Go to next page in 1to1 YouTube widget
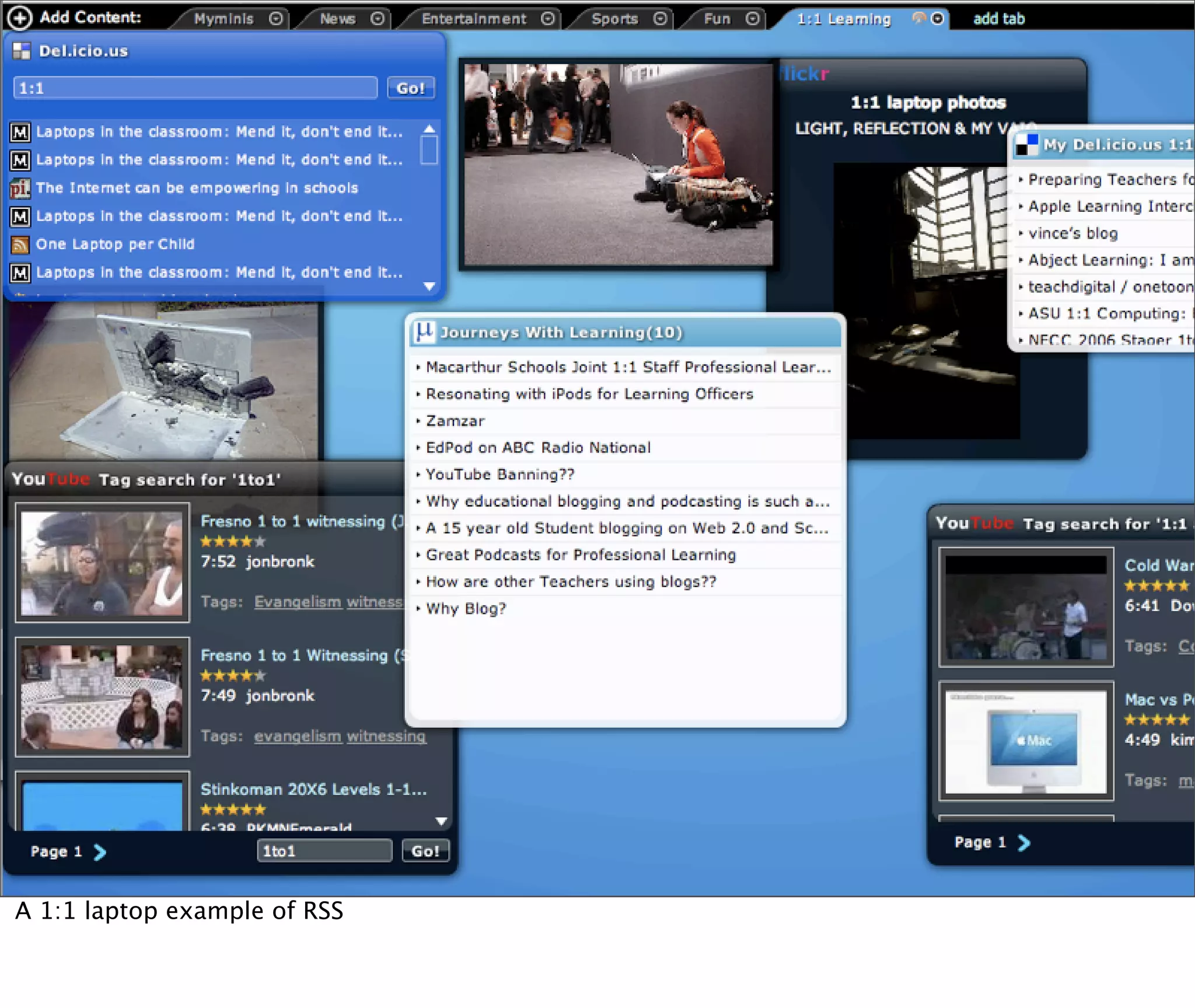The image size is (1195, 1008). click(100, 852)
